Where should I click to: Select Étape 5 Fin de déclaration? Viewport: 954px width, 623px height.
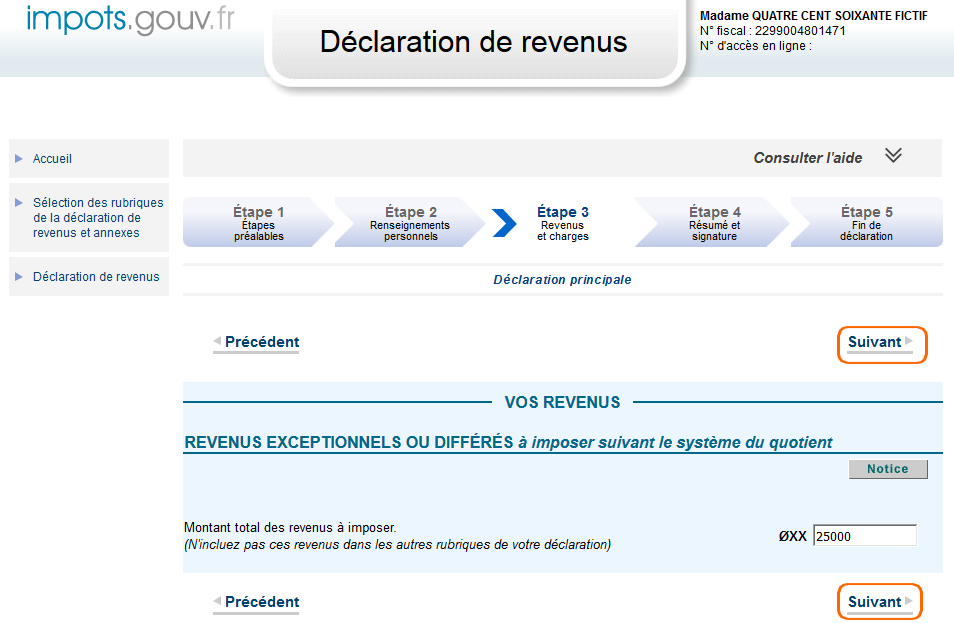pos(866,223)
